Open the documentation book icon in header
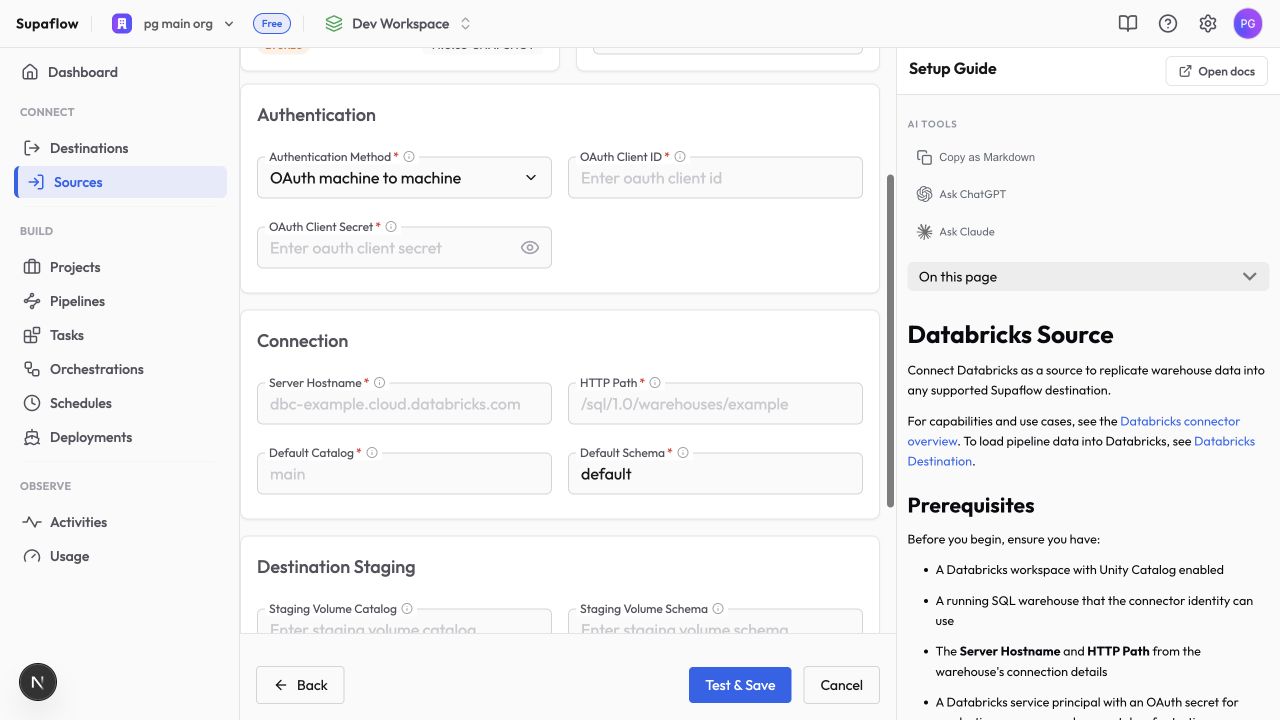This screenshot has height=720, width=1280. (1128, 23)
